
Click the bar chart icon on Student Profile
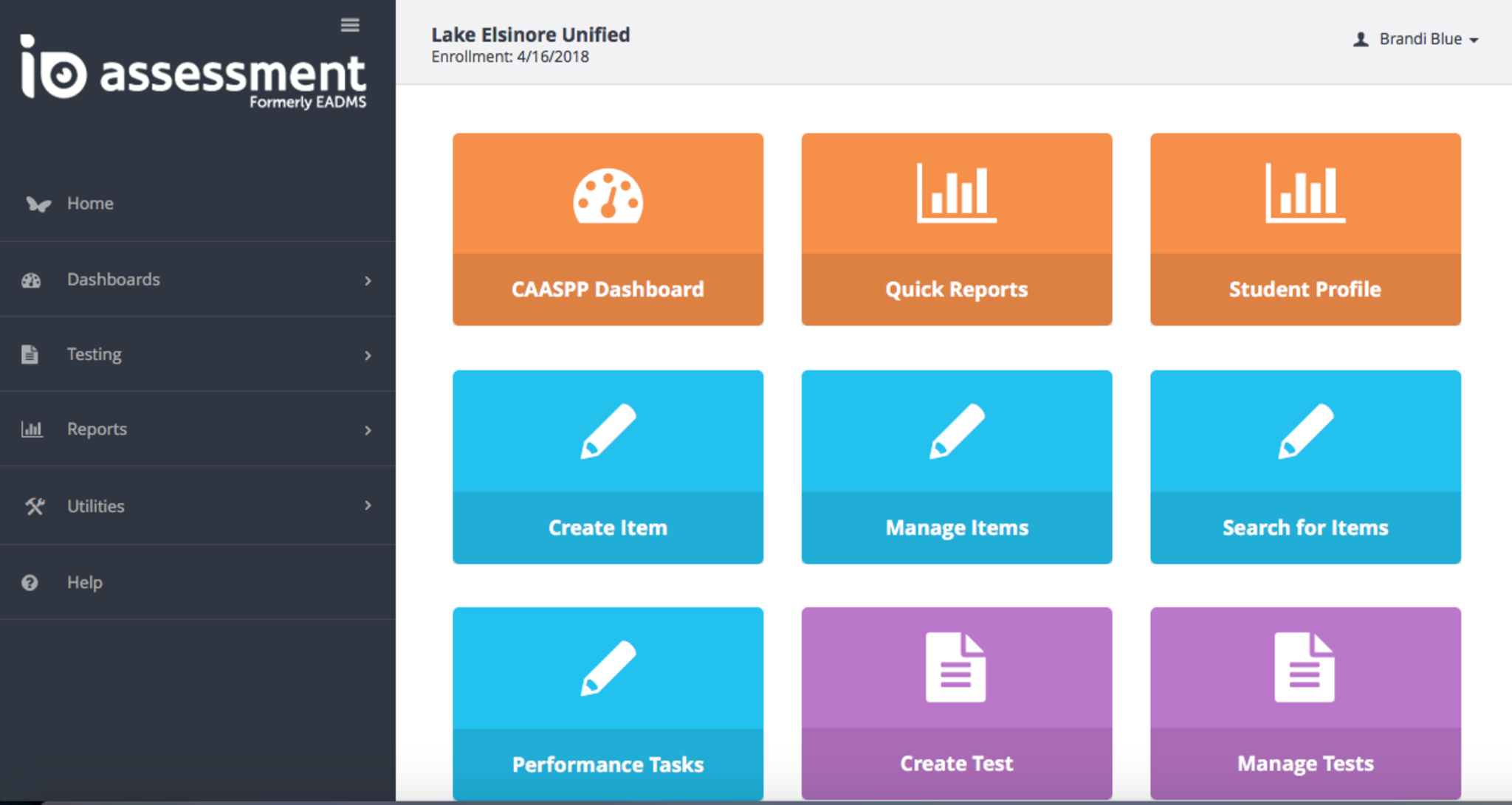click(x=1305, y=193)
